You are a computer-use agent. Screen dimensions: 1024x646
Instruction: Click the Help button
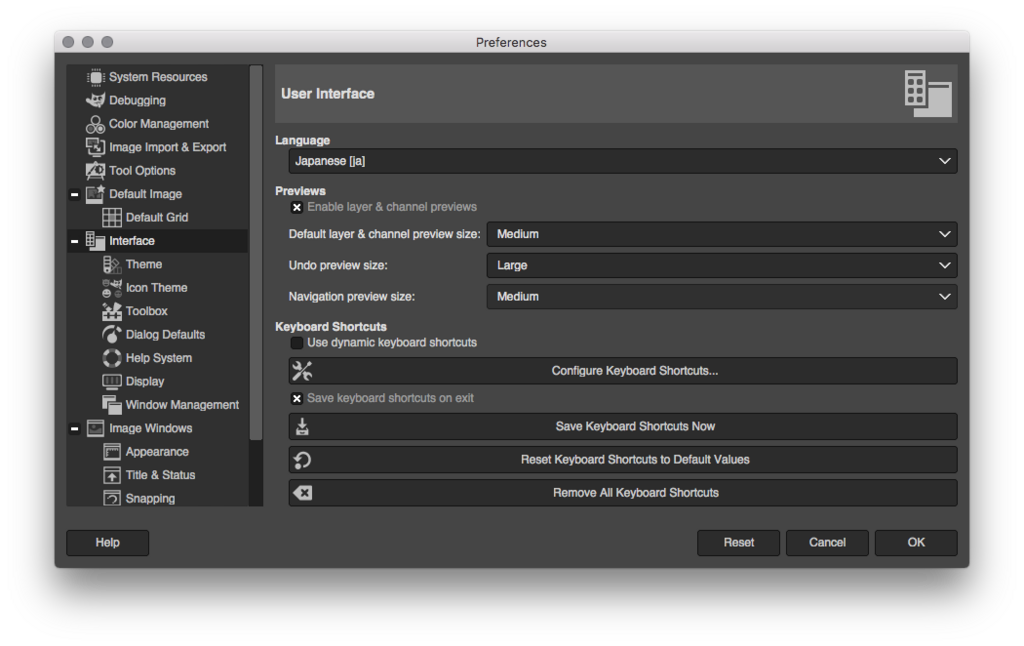coord(108,543)
